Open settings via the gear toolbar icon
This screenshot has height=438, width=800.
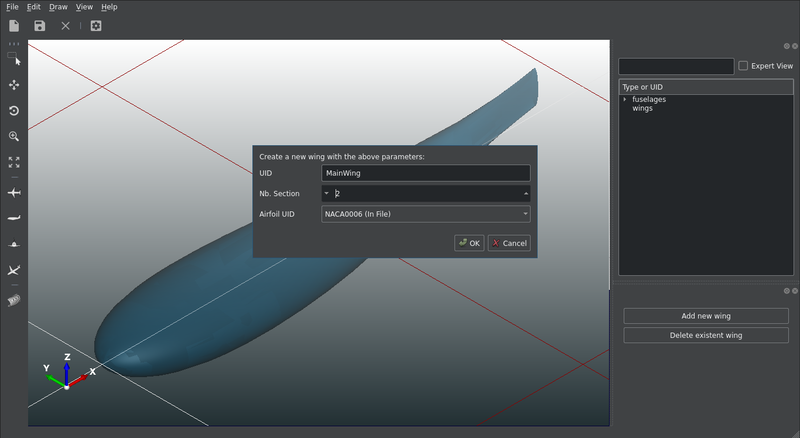click(x=96, y=26)
